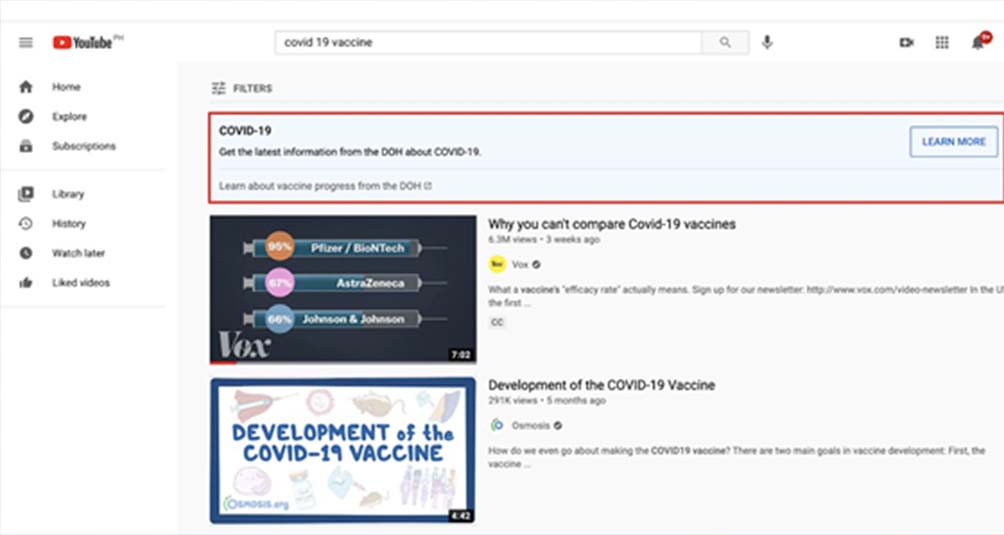Click the search box with 'covid 19 vaccine'
The width and height of the screenshot is (1004, 535).
(x=488, y=42)
